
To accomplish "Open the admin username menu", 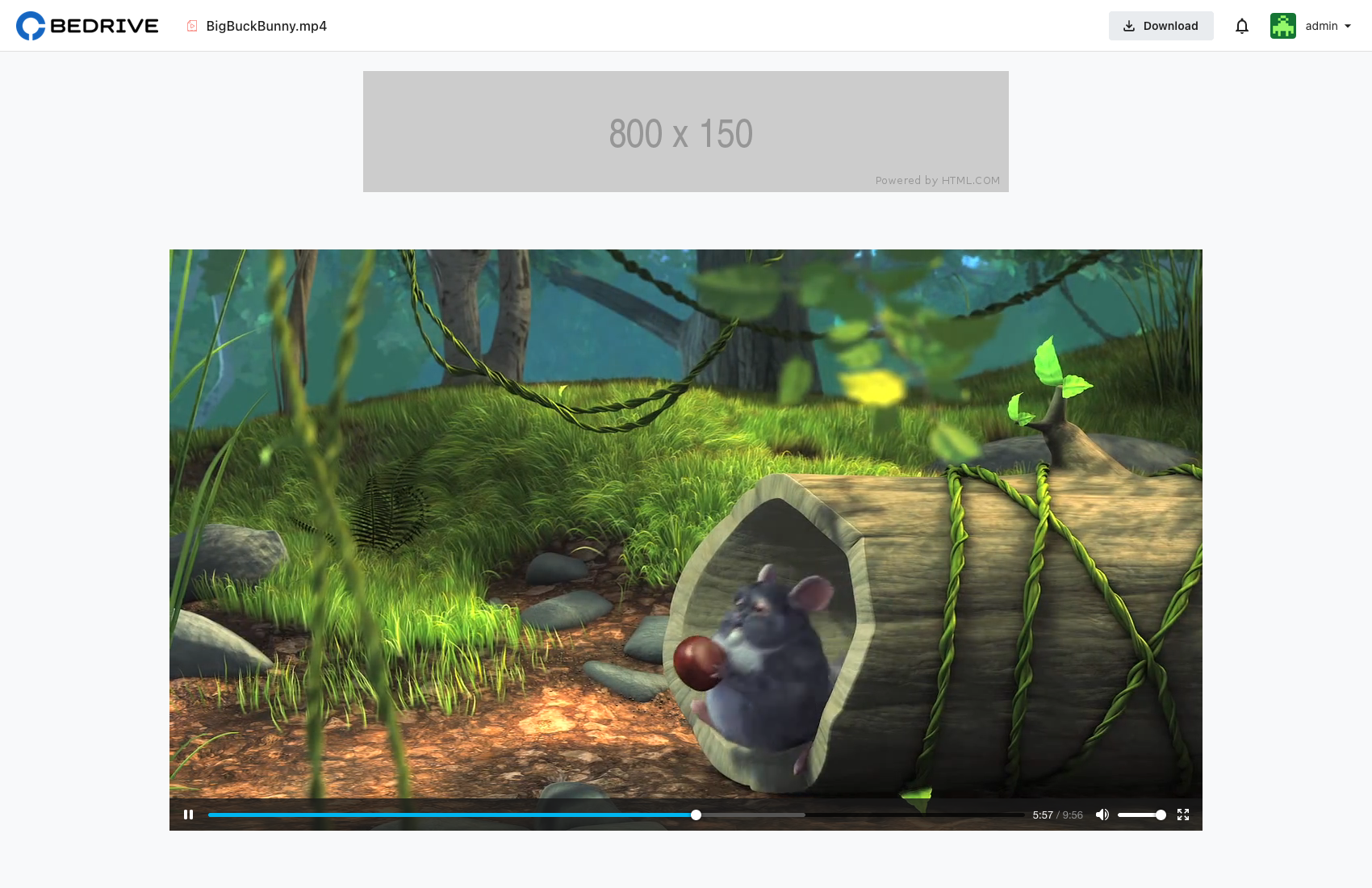I will pyautogui.click(x=1321, y=26).
